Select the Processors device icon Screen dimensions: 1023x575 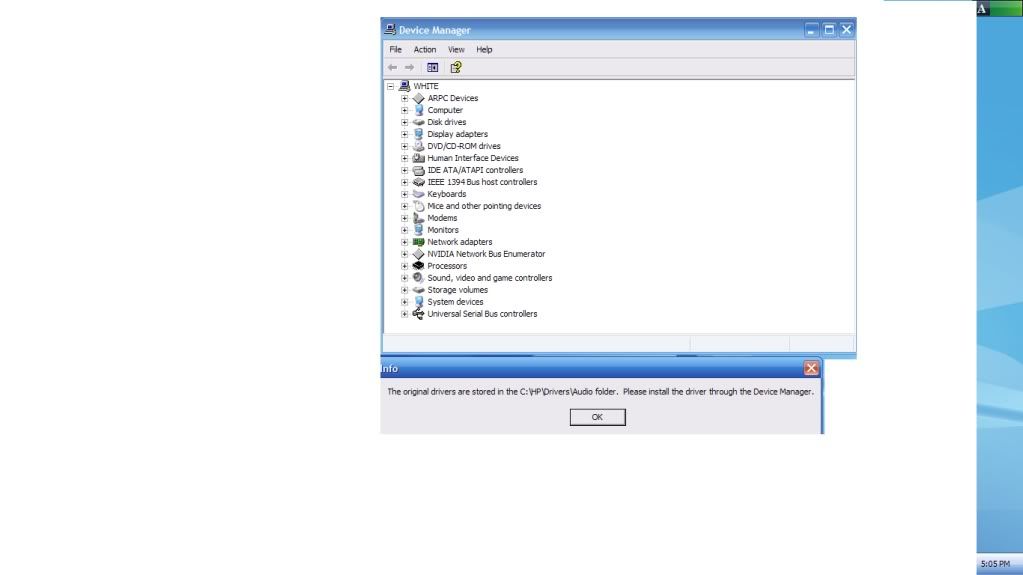coord(419,266)
